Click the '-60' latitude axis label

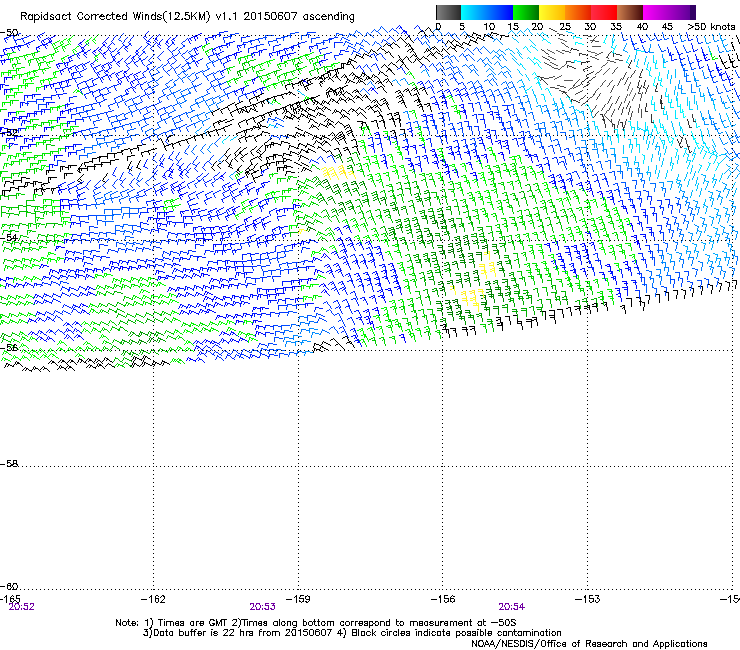coord(9,586)
